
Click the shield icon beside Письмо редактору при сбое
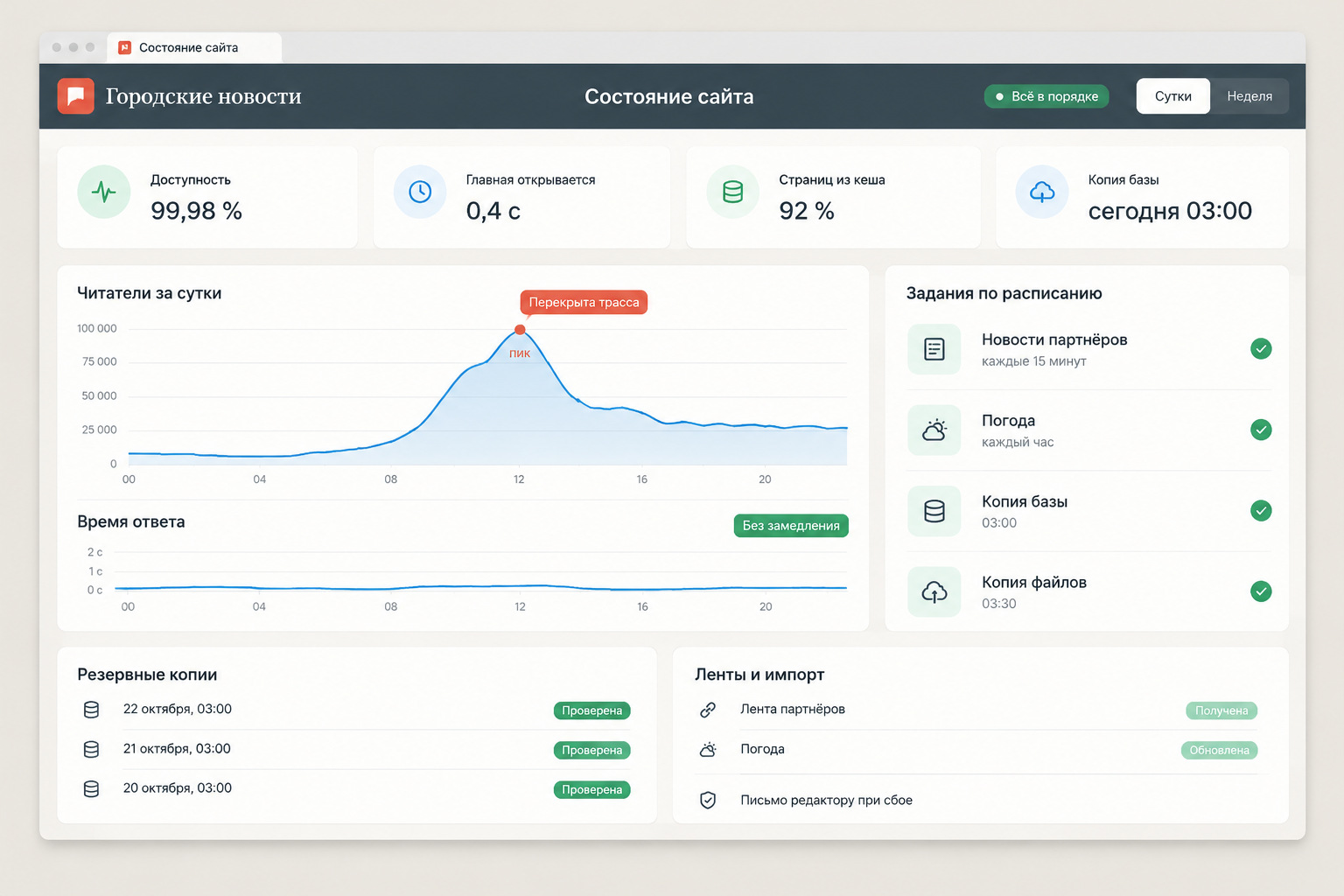(x=708, y=800)
